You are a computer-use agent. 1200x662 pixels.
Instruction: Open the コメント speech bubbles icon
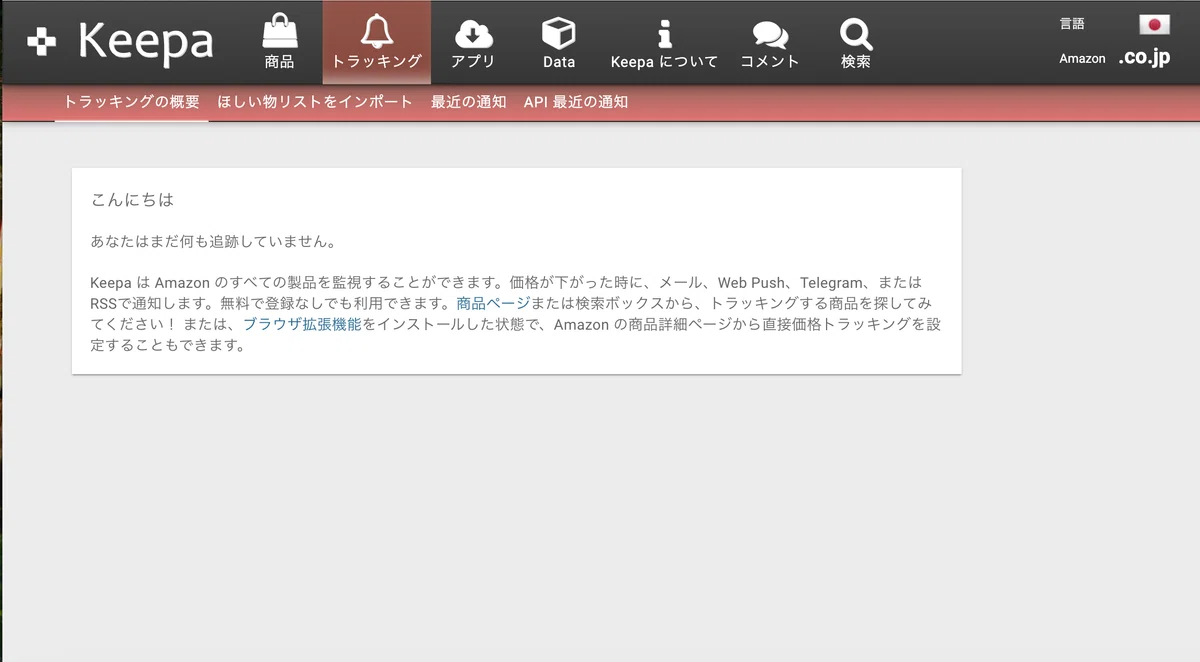tap(770, 35)
